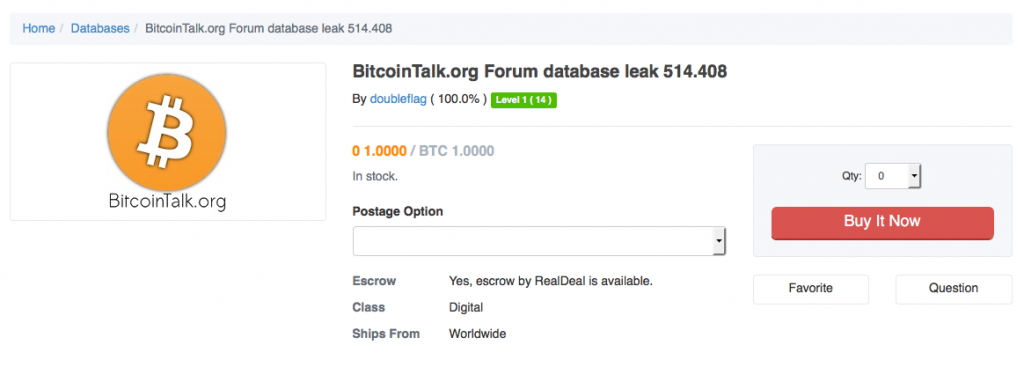Open the Home breadcrumb link
The image size is (1024, 367).
click(39, 29)
